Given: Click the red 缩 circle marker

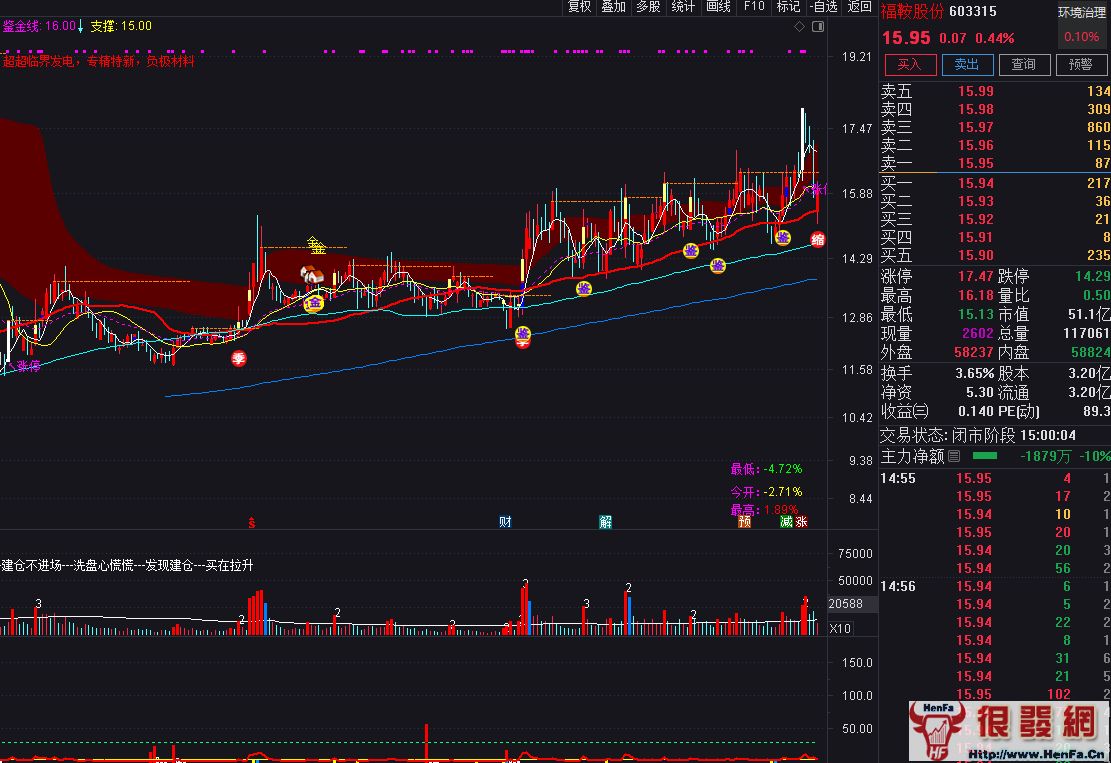Looking at the screenshot, I should 818,240.
